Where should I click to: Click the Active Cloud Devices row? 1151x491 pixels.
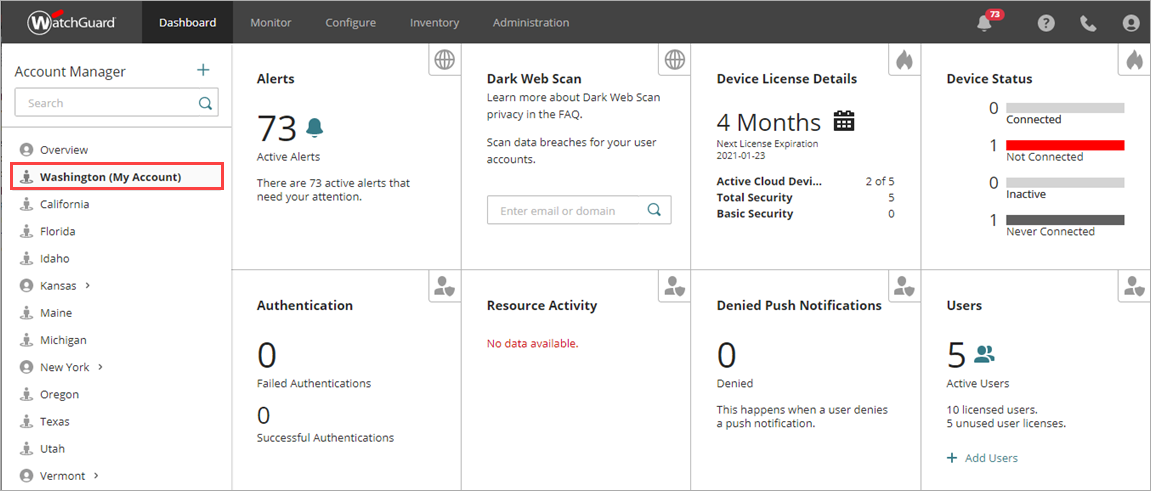(x=805, y=181)
